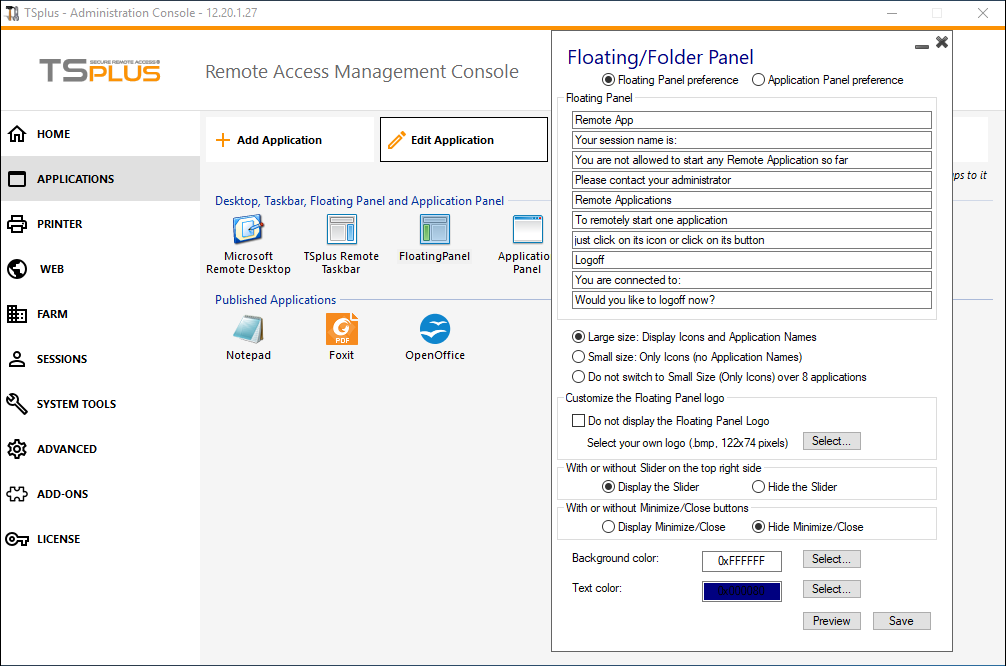1006x666 pixels.
Task: Select the TSplus Remote Taskbar icon
Action: tap(341, 230)
